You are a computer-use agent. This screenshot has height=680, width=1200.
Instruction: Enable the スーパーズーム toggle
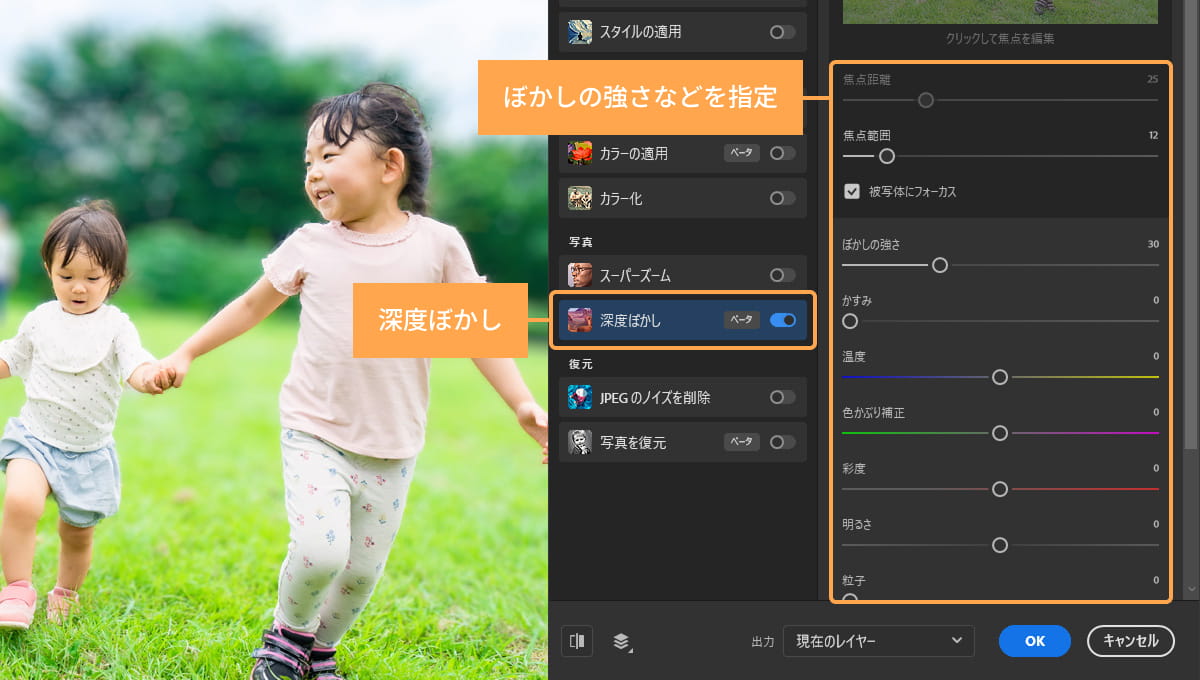point(783,273)
